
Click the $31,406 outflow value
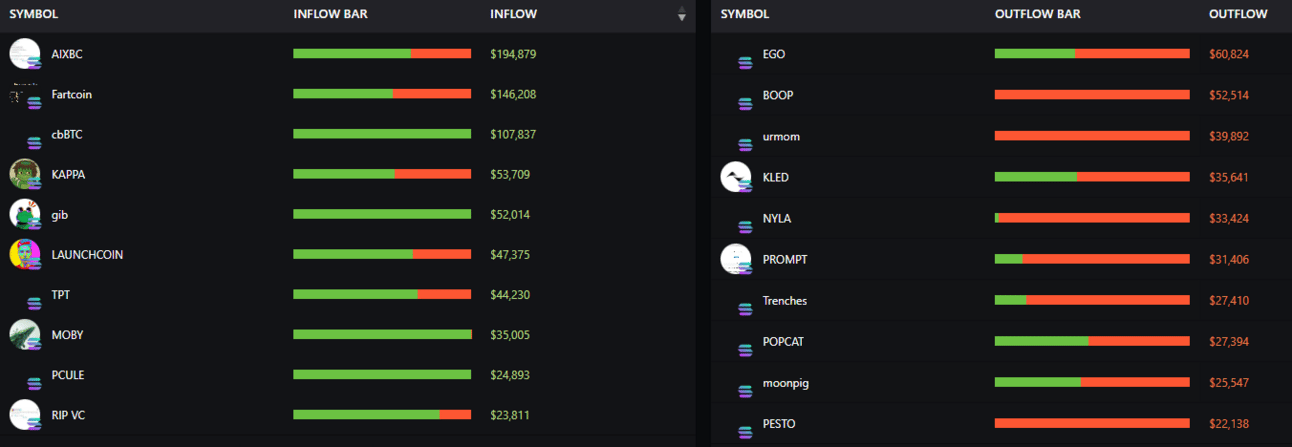tap(1229, 260)
